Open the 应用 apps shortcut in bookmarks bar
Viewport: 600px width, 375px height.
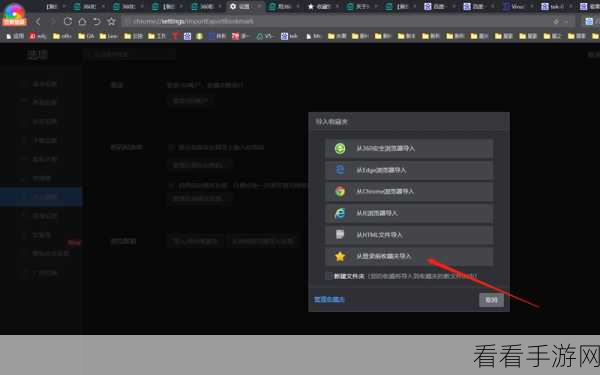coord(15,36)
